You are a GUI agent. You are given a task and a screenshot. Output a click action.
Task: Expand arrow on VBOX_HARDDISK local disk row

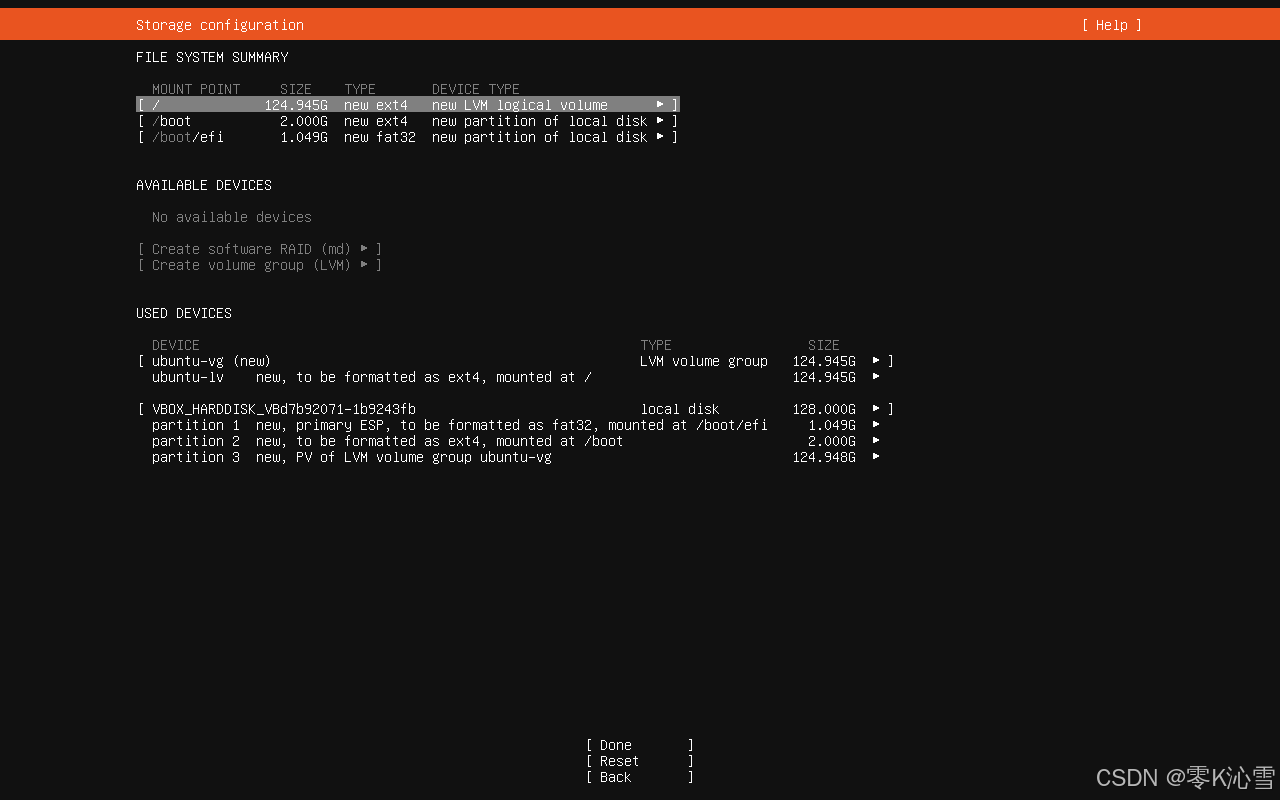pyautogui.click(x=876, y=409)
